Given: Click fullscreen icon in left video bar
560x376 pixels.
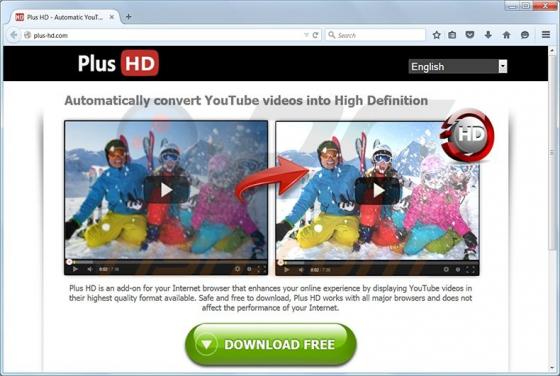Looking at the screenshot, I should pyautogui.click(x=261, y=269).
